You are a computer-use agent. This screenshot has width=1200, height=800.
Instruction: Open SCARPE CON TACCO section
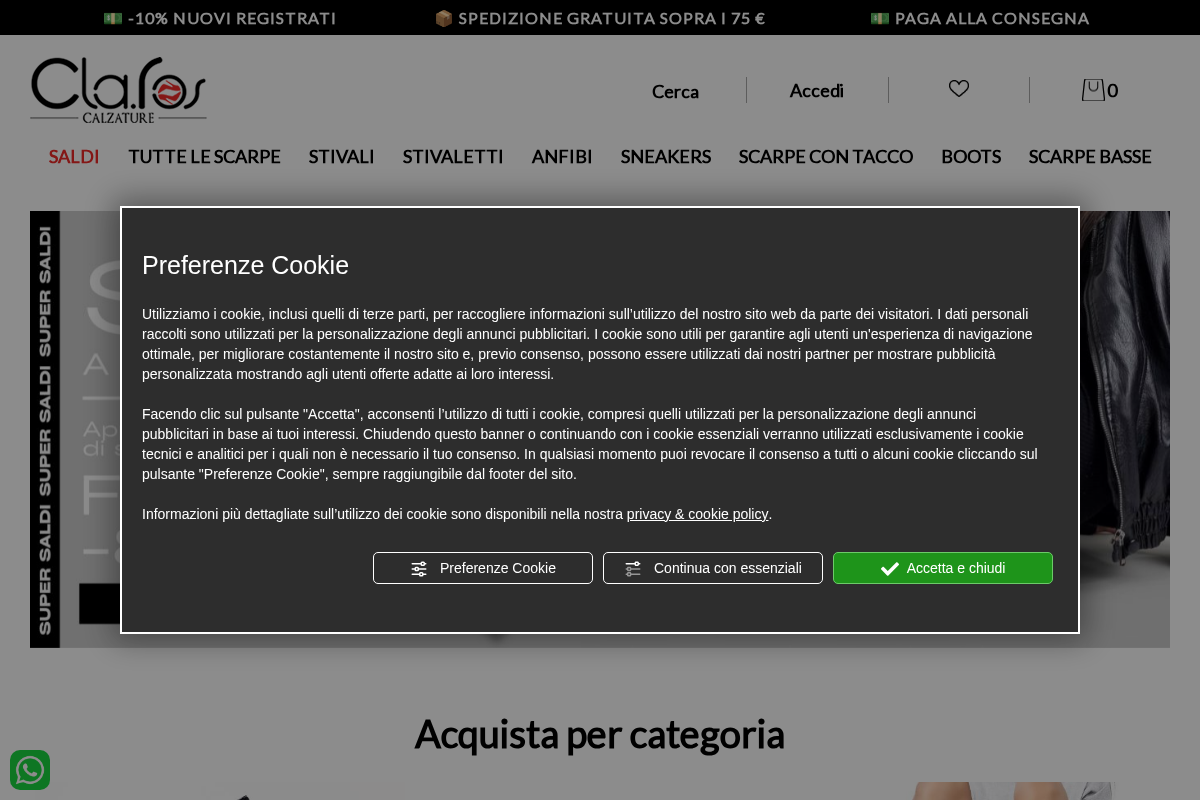tap(825, 156)
